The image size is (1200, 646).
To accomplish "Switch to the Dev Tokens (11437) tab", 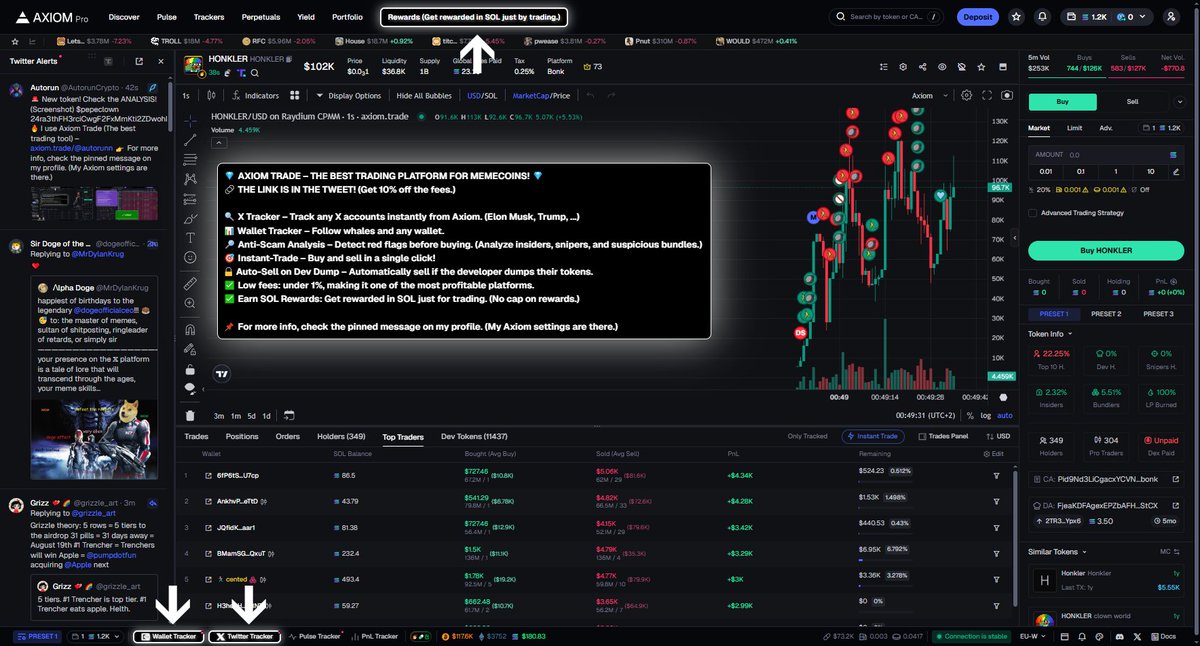I will click(x=475, y=436).
